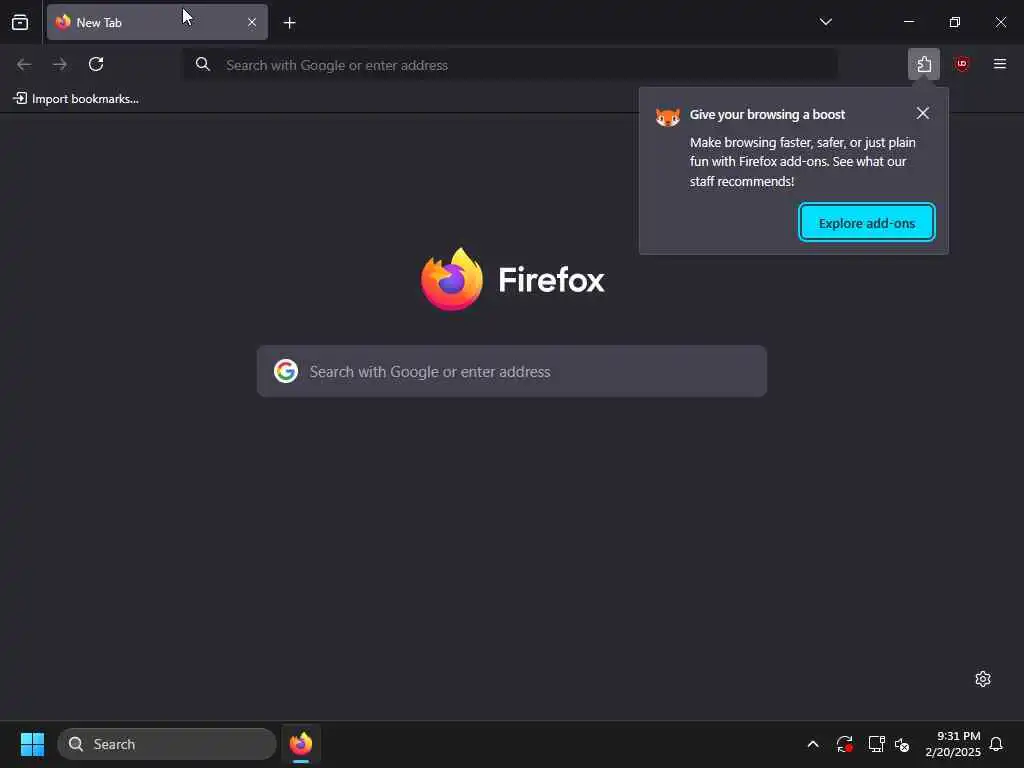Expand the list all tabs chevron
The height and width of the screenshot is (768, 1024).
(825, 22)
